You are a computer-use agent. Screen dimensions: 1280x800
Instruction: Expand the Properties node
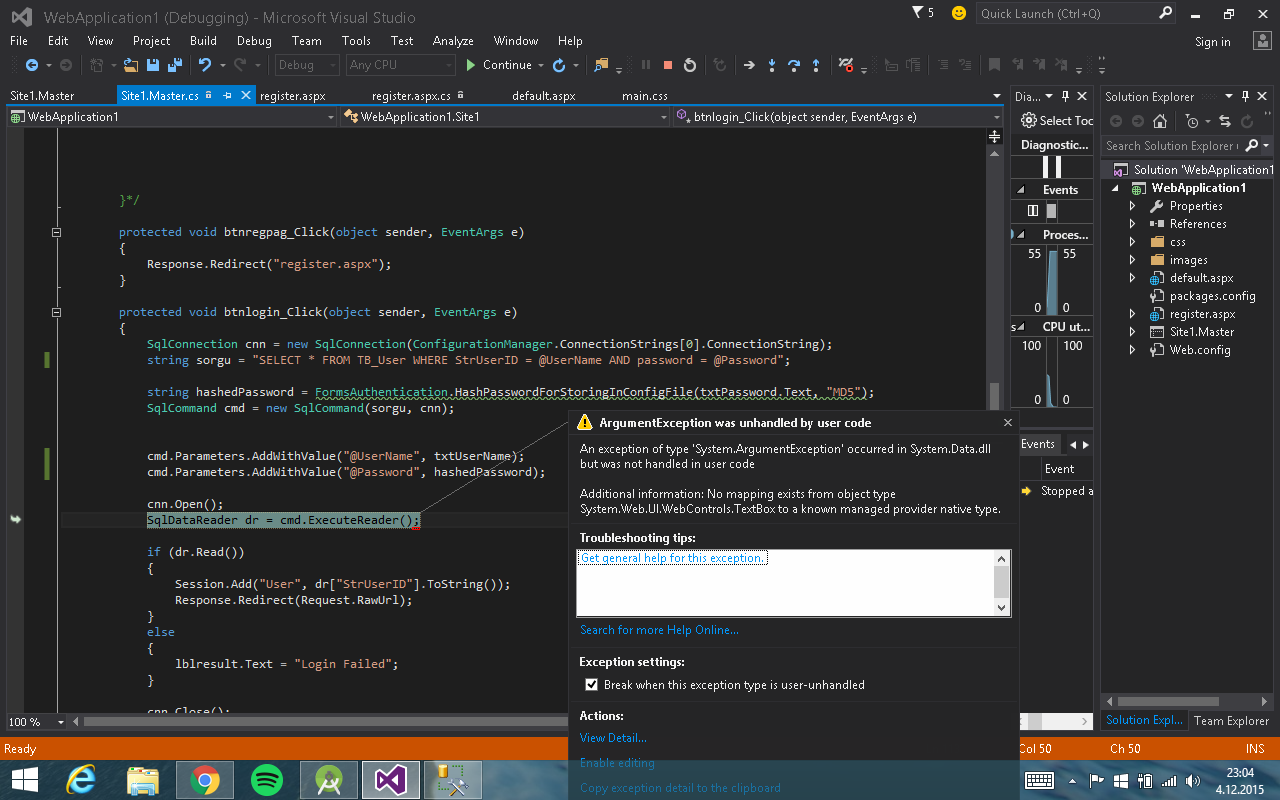tap(1133, 206)
